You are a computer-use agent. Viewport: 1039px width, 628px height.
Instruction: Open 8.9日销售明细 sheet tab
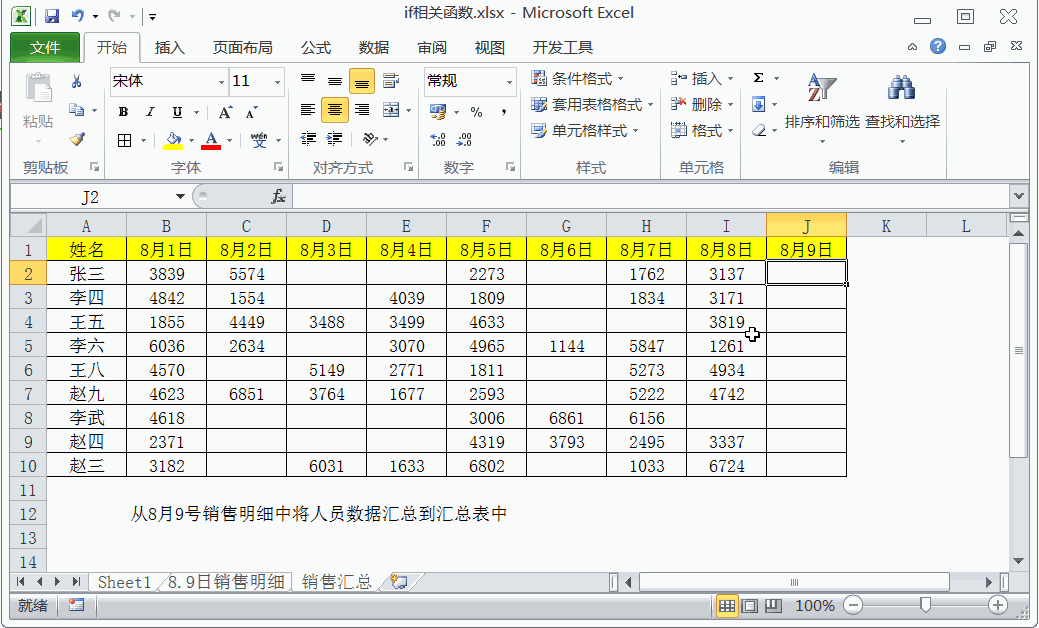click(225, 582)
